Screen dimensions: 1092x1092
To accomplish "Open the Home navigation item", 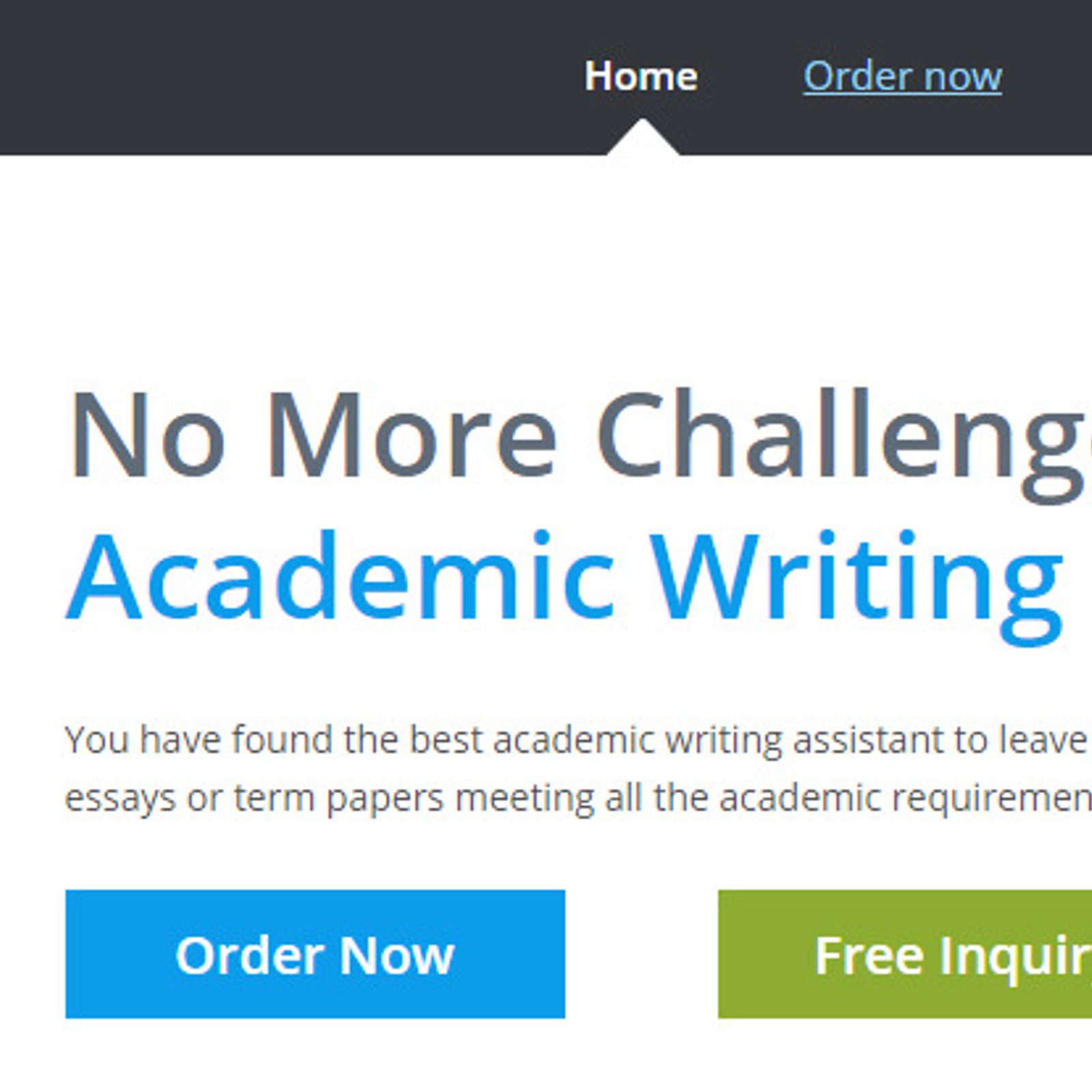I will click(641, 76).
